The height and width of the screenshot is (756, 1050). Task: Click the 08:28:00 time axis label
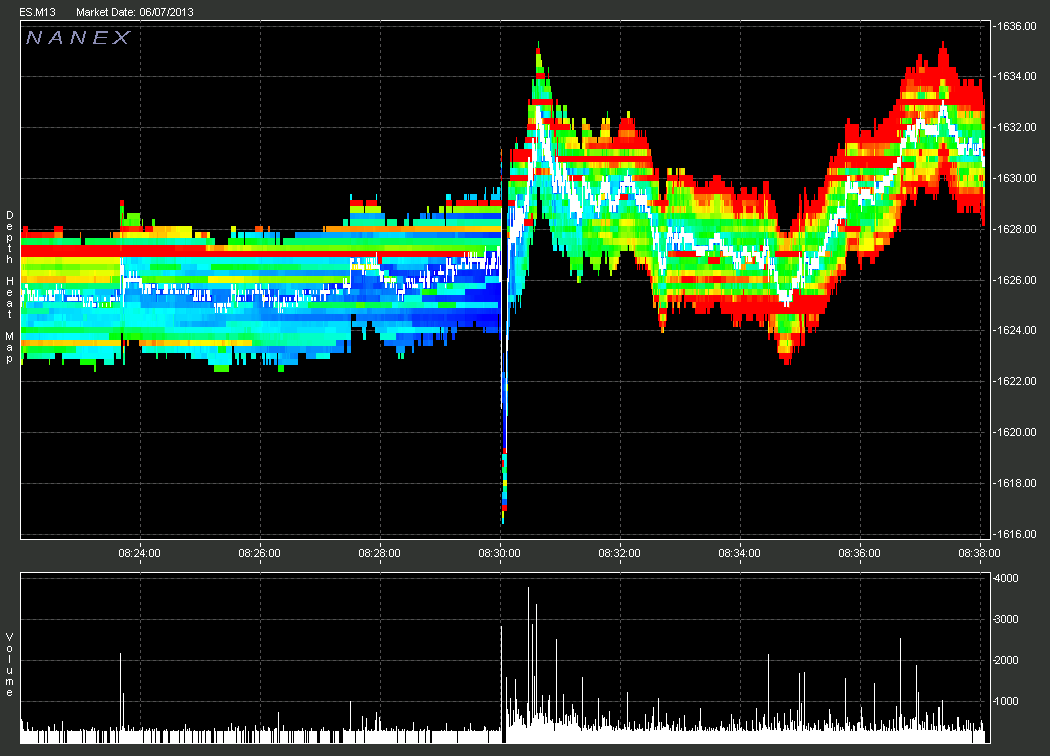tap(379, 553)
